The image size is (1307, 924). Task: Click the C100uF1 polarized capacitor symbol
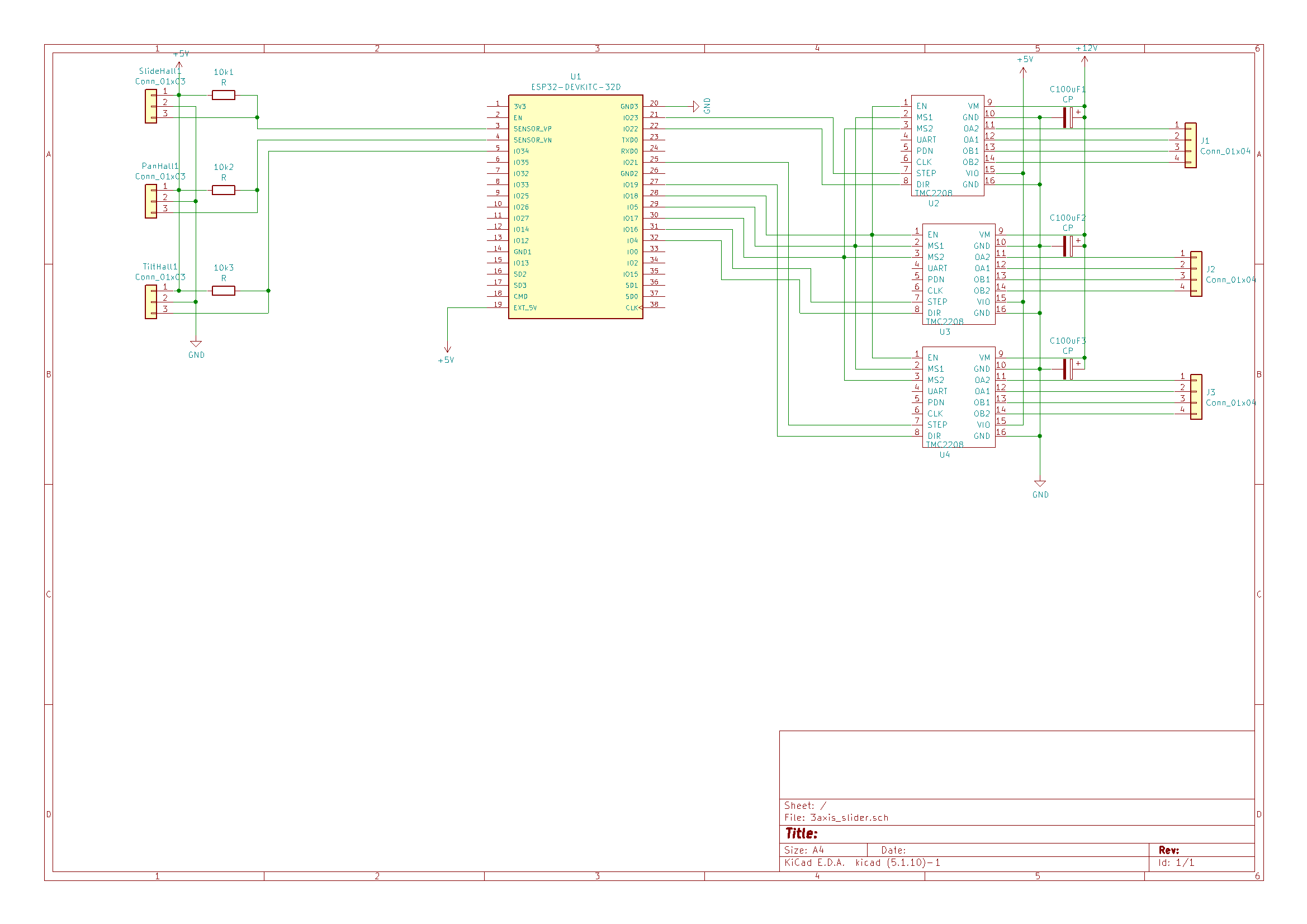coord(1068,118)
